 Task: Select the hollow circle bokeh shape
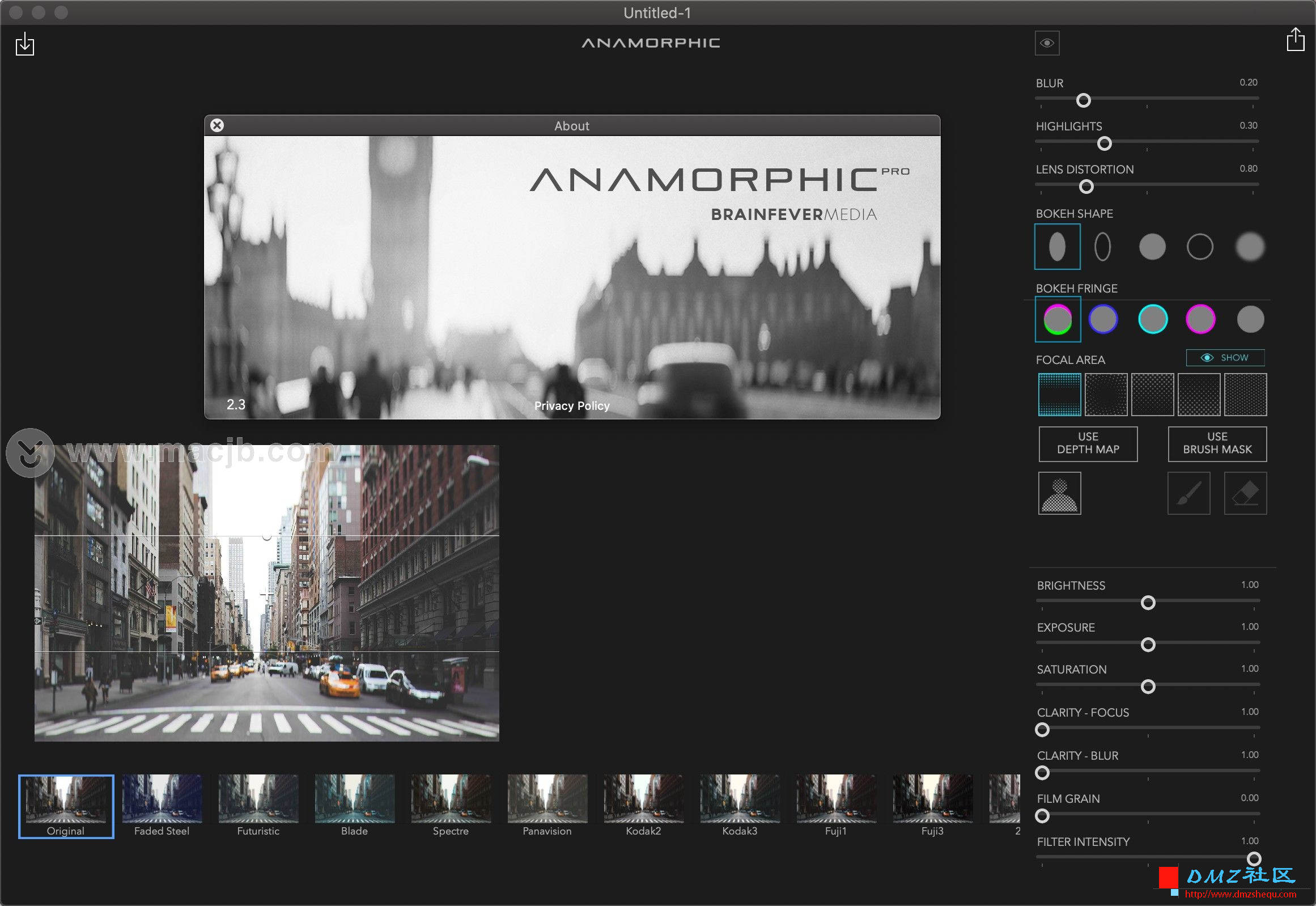click(1200, 247)
